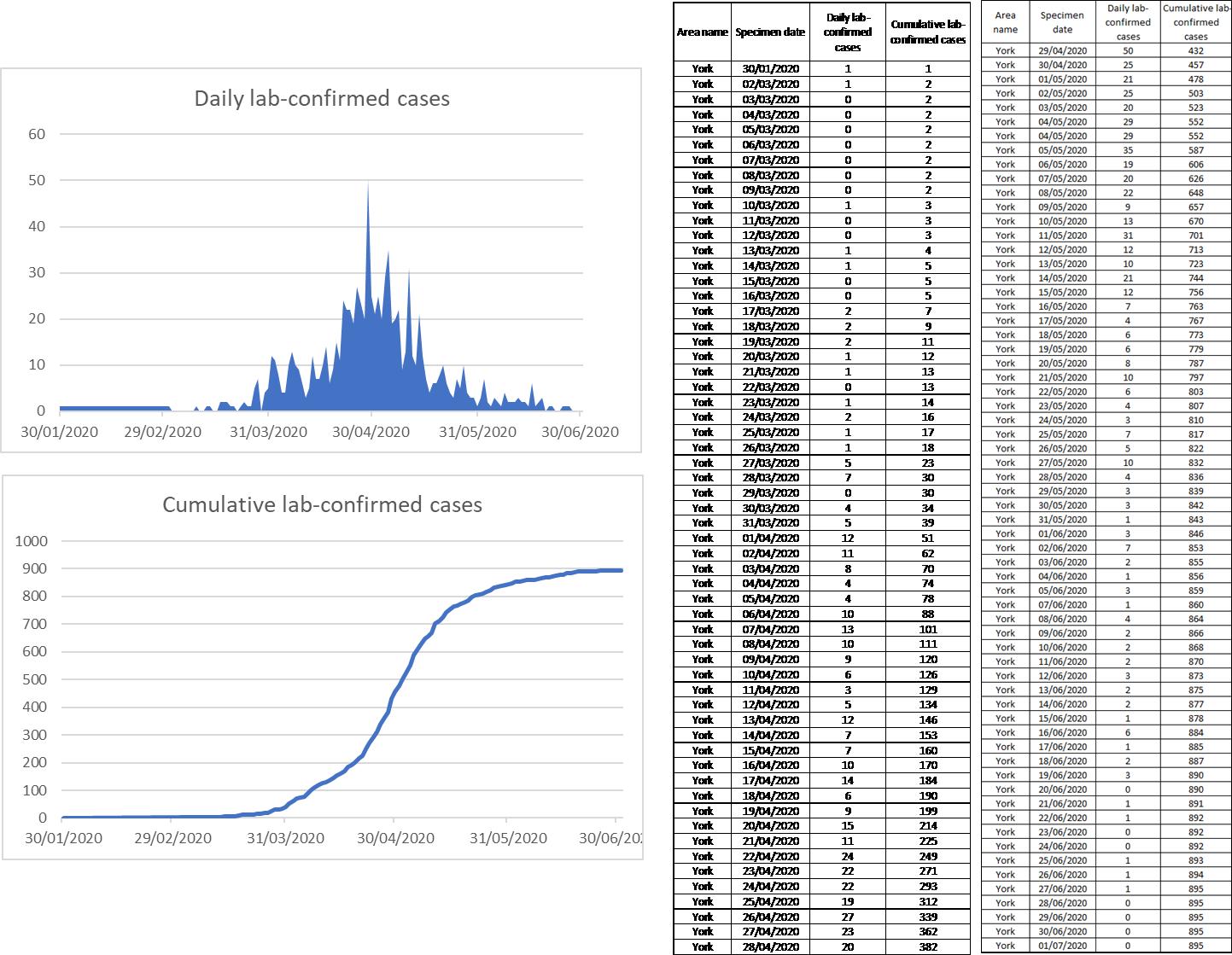
Task: Click date cell 17/03/2020 in table
Action: coord(771,311)
